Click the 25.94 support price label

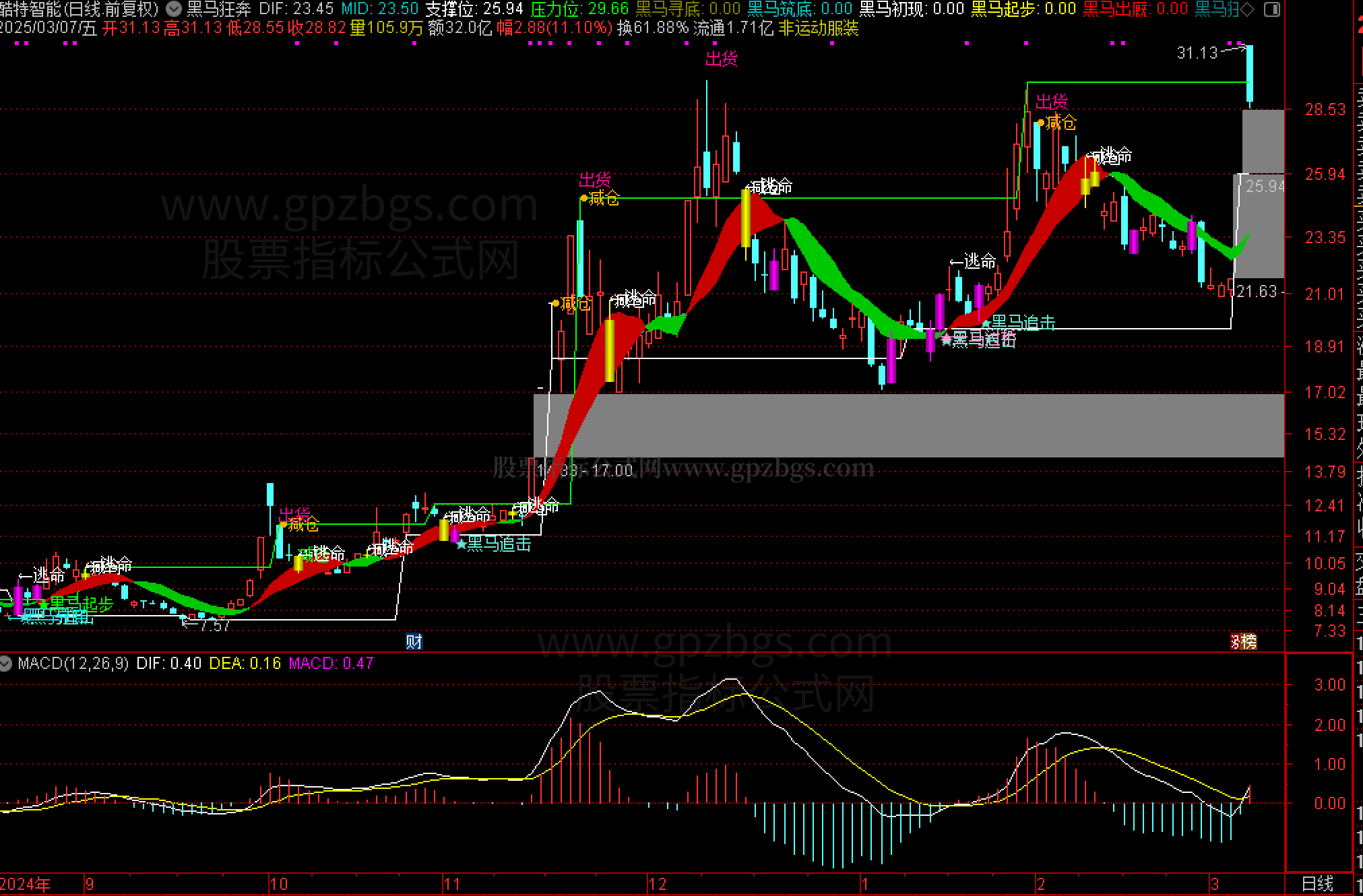pos(1264,186)
